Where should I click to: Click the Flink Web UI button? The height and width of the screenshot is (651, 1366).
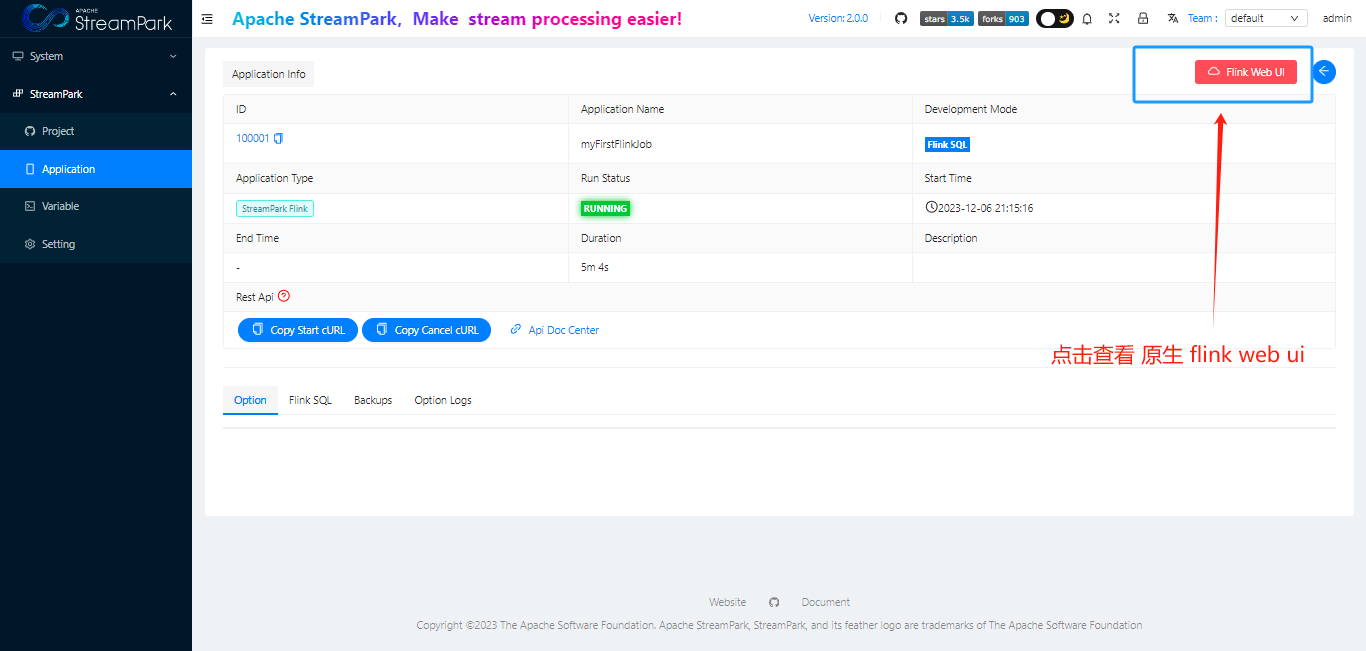click(x=1245, y=71)
